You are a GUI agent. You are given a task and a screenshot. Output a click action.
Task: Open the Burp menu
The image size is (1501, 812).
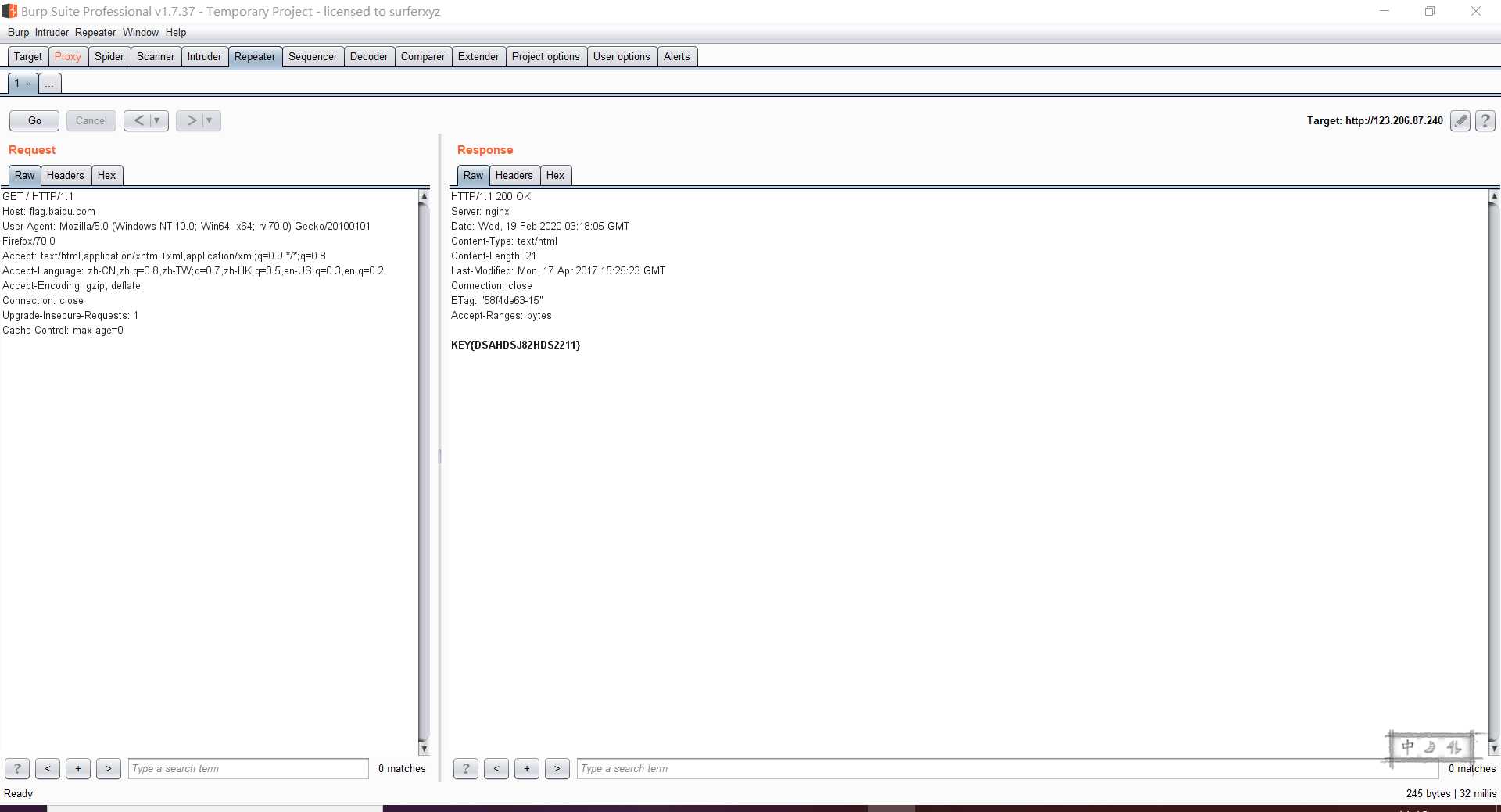(x=18, y=33)
